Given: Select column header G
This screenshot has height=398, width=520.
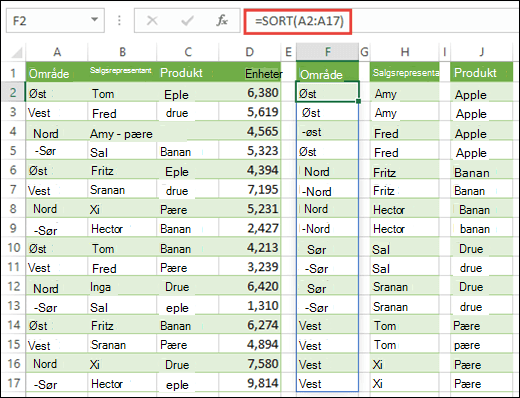Looking at the screenshot, I should 364,52.
